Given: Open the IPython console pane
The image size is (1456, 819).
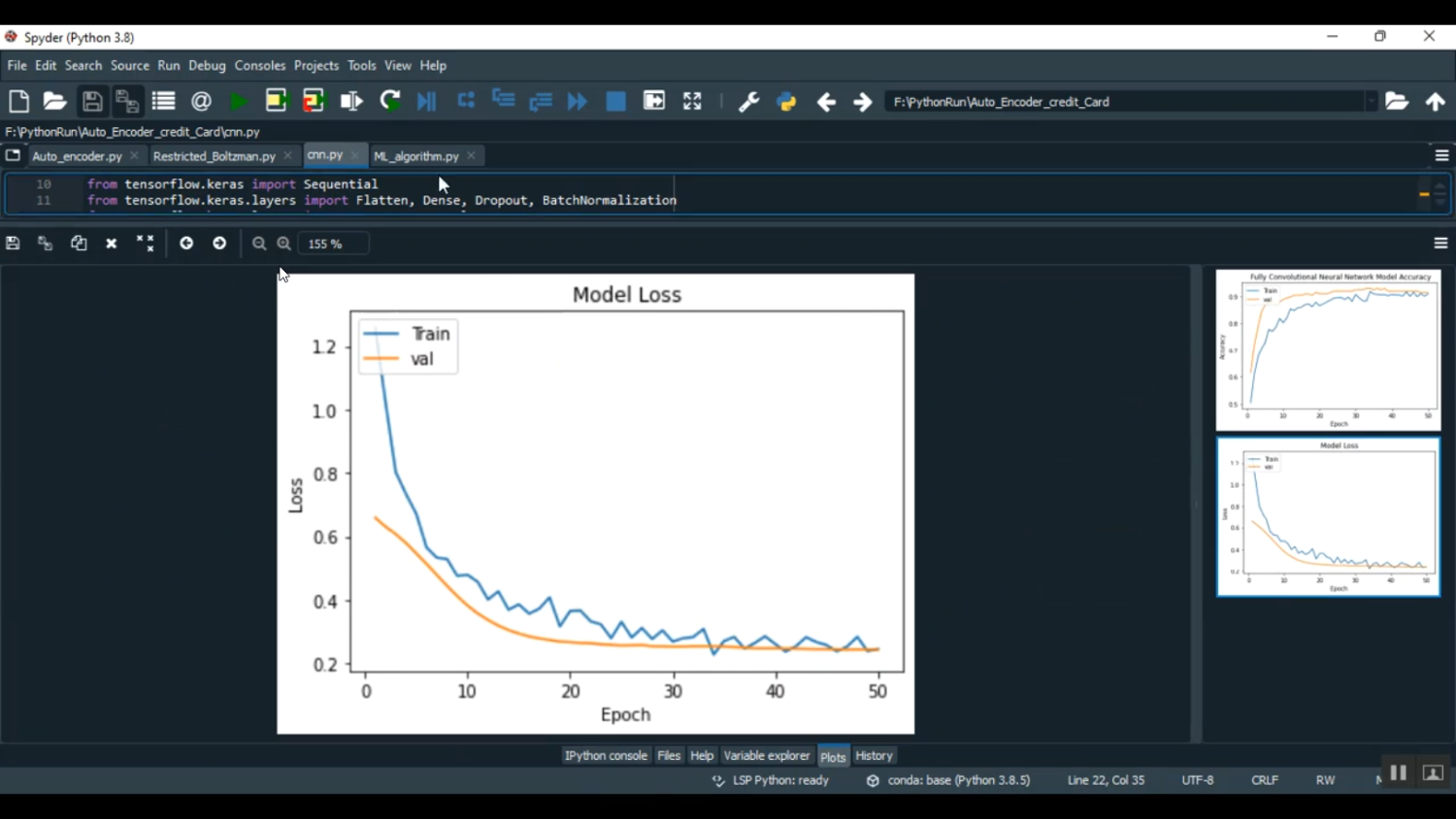Looking at the screenshot, I should coord(606,756).
